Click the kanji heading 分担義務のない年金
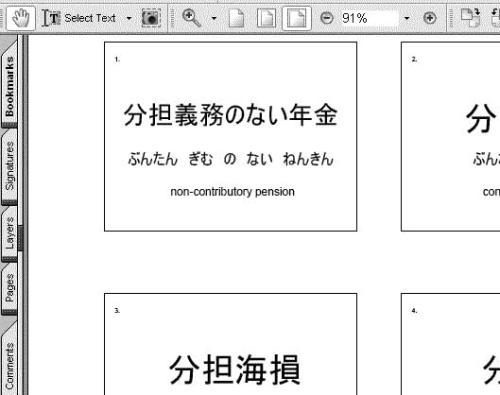Image resolution: width=500 pixels, height=395 pixels. point(231,115)
